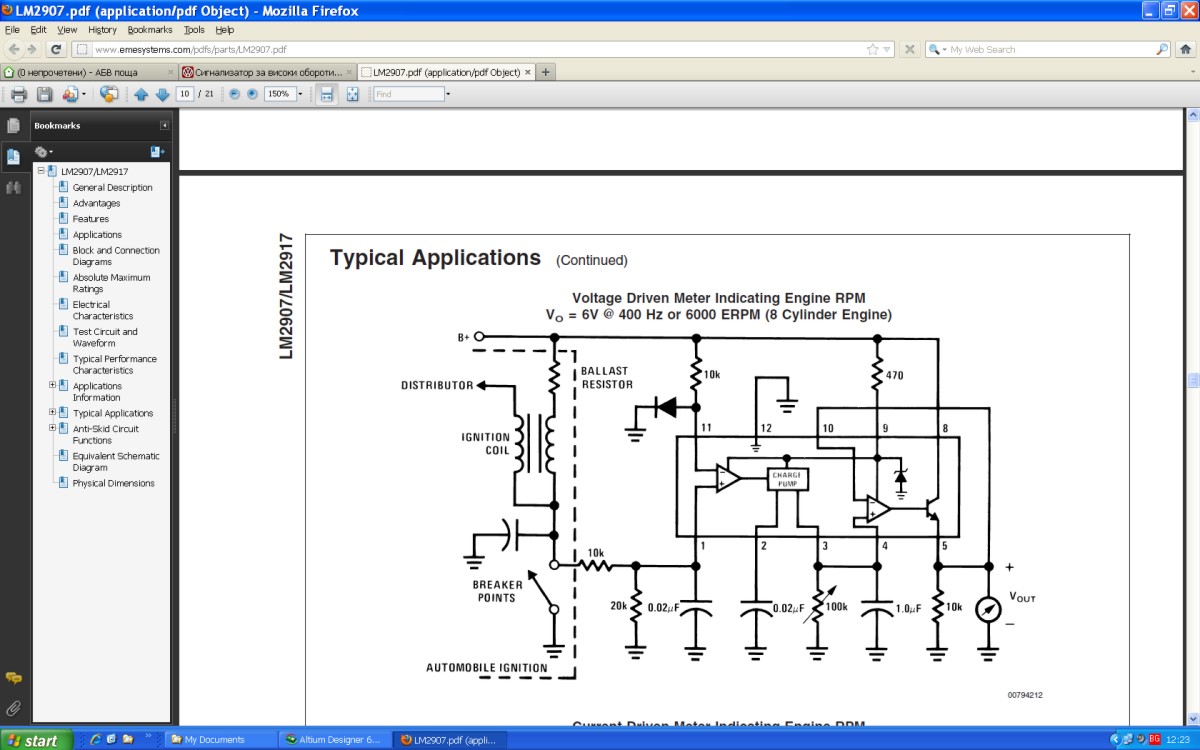
Task: Open the 150% zoom level dropdown
Action: tap(300, 94)
